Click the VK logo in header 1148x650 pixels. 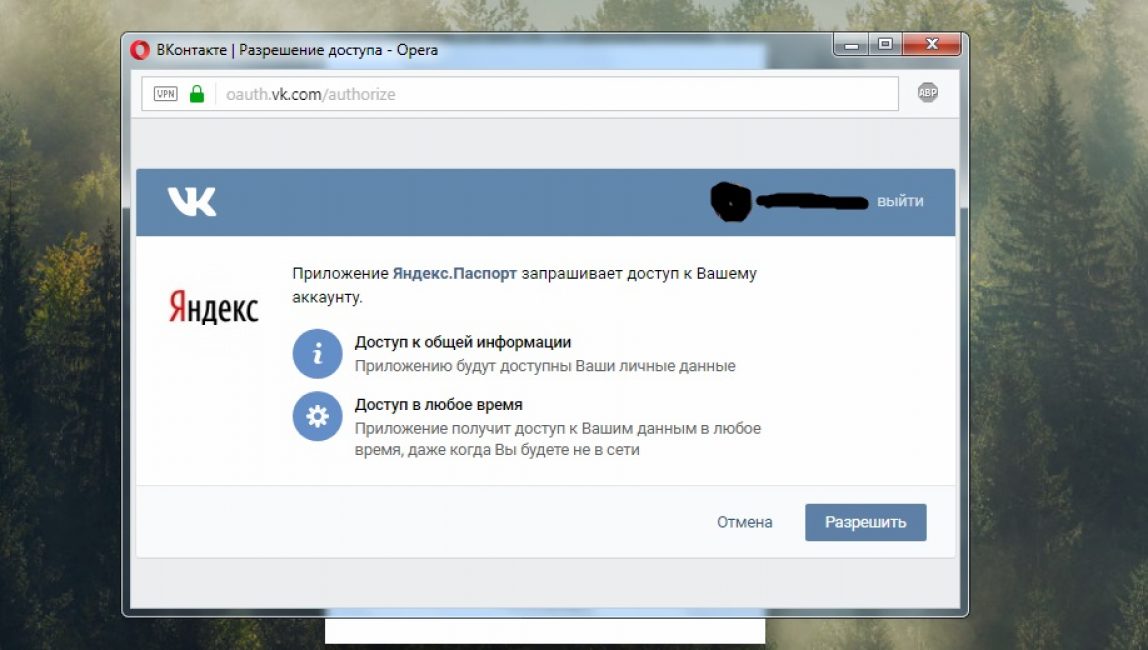[x=192, y=201]
